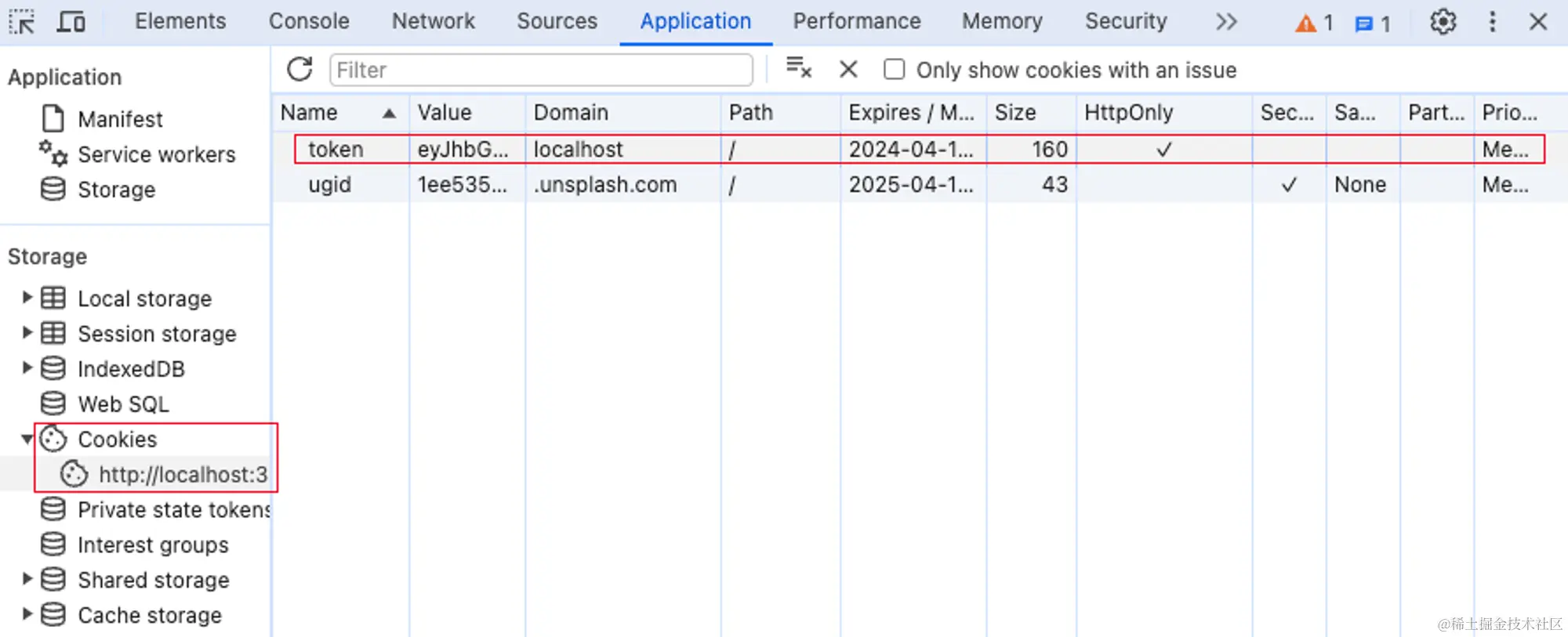Viewport: 1568px width, 637px height.
Task: Sort by the Part... column header
Action: pyautogui.click(x=1436, y=113)
